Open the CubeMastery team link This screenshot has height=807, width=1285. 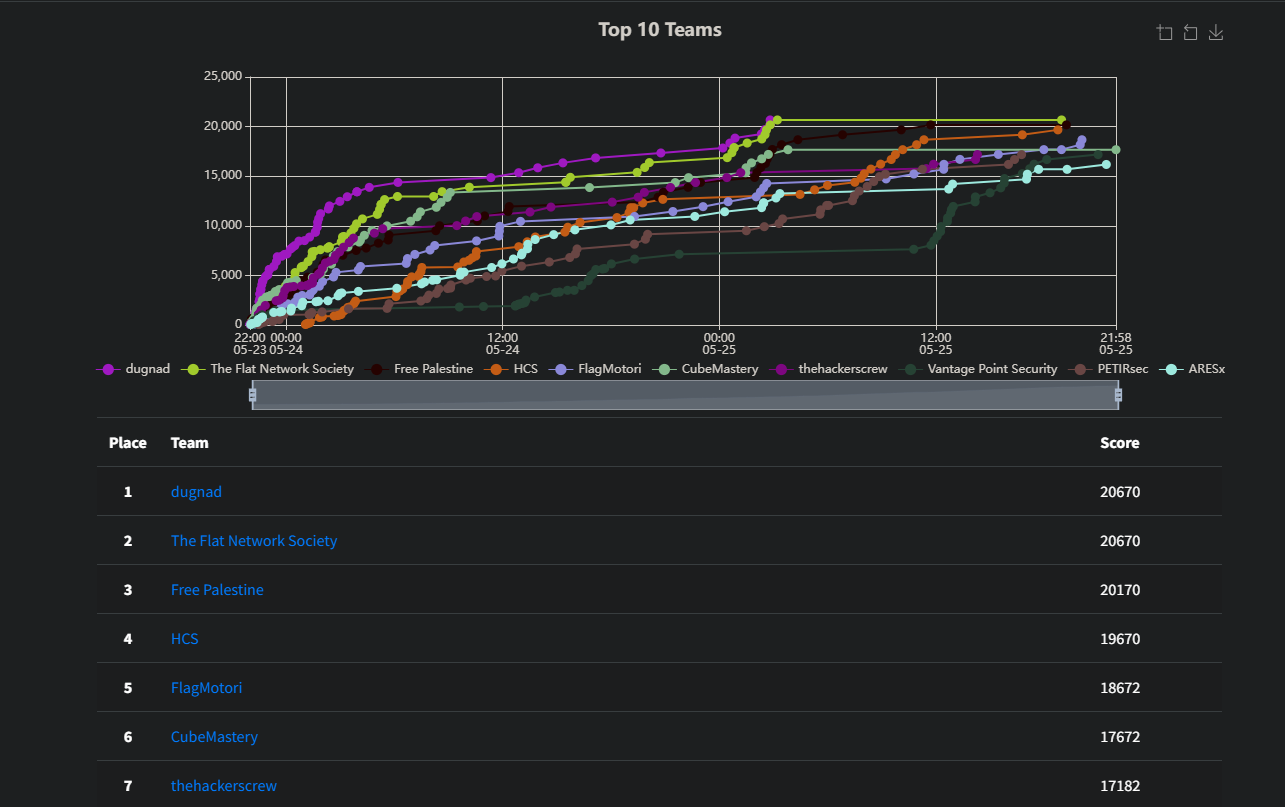(214, 736)
